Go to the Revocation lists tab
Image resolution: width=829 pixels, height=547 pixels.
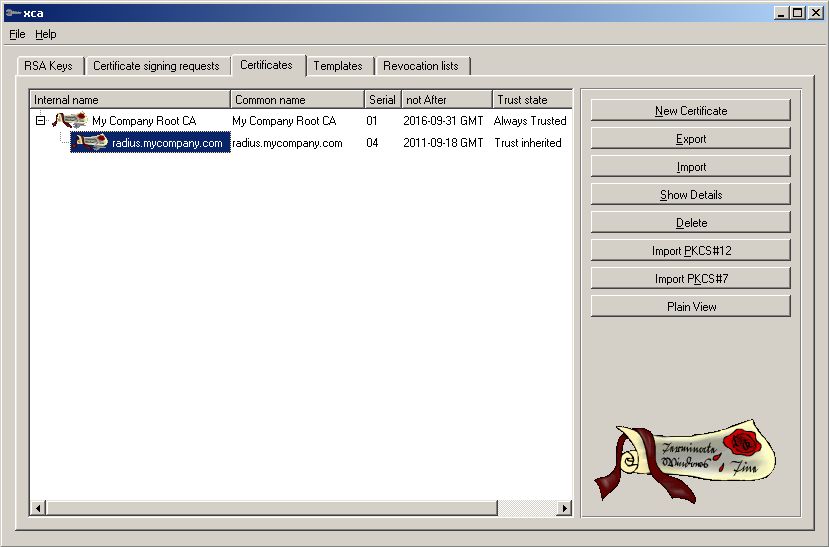[x=421, y=66]
